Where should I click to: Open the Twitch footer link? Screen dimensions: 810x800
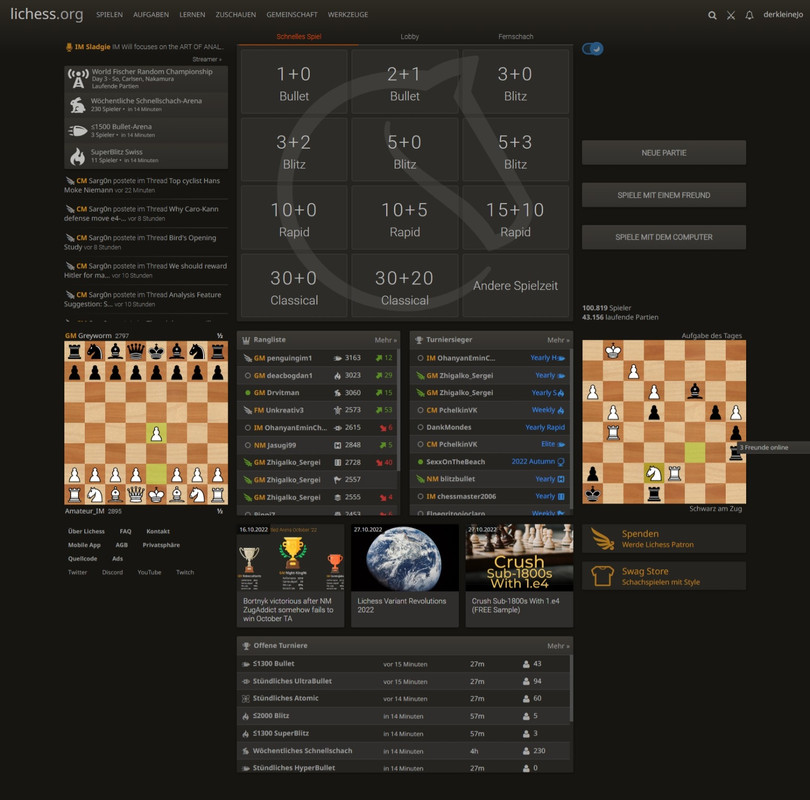(185, 572)
